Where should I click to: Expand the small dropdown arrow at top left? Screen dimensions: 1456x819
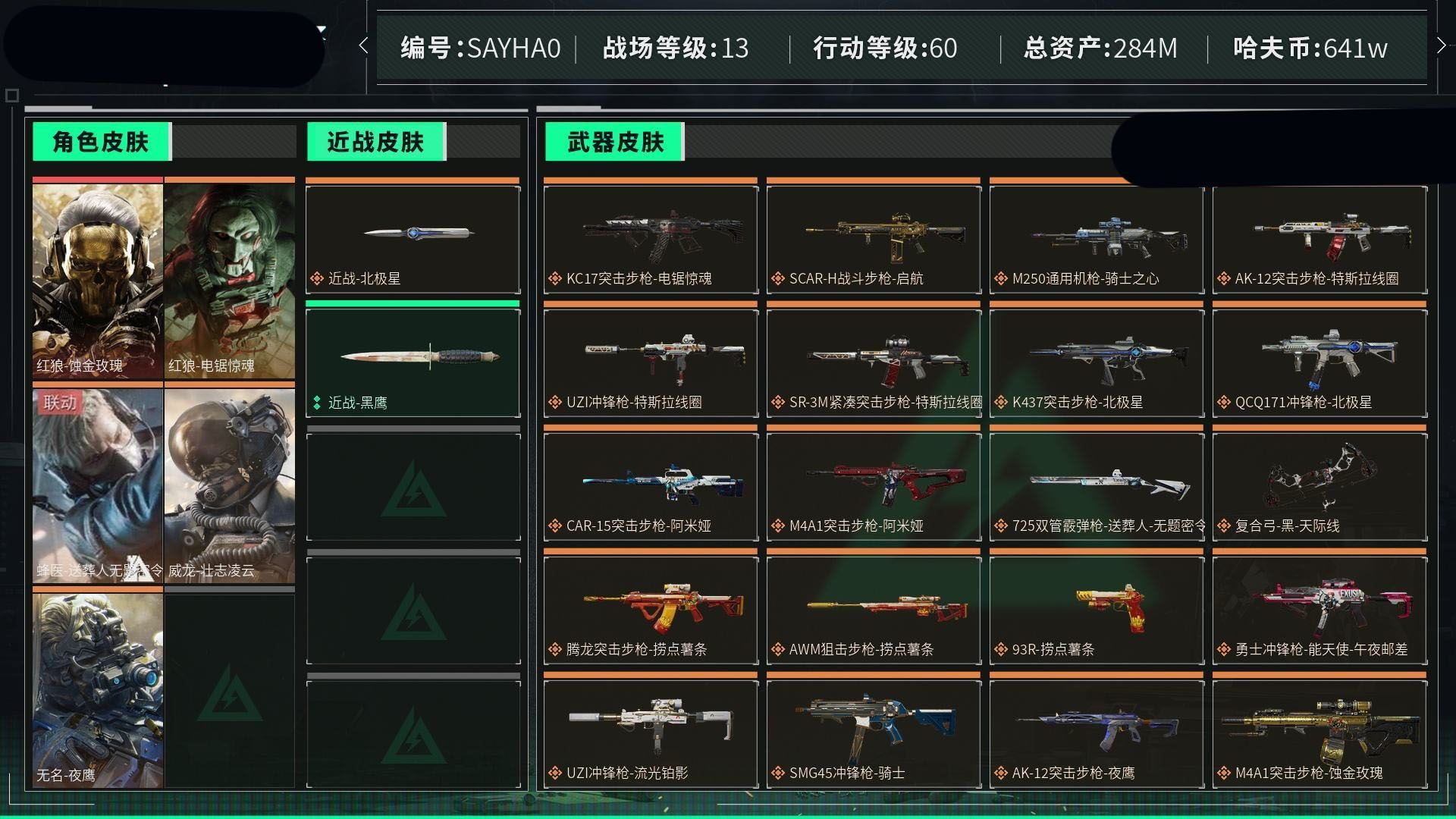tap(322, 31)
